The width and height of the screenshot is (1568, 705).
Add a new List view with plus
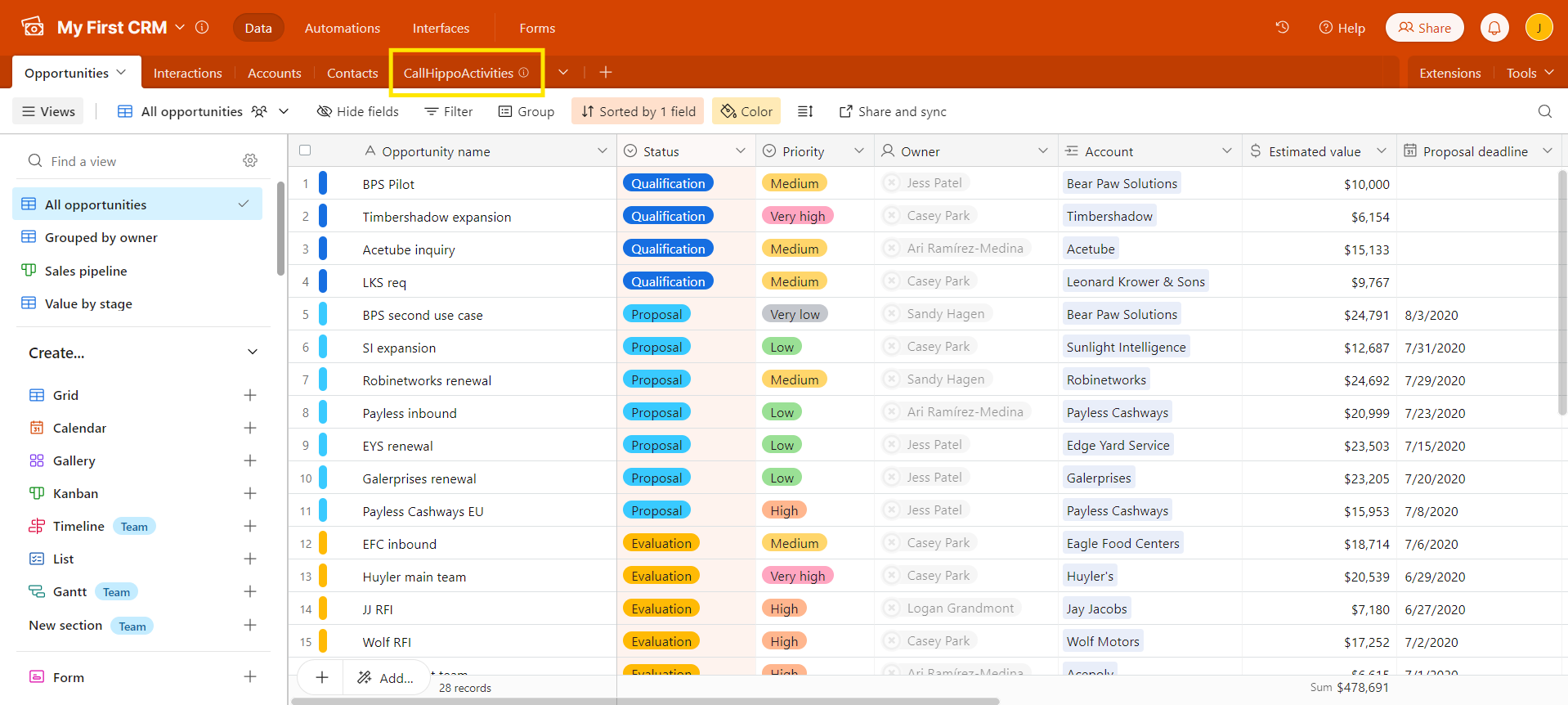(x=250, y=559)
